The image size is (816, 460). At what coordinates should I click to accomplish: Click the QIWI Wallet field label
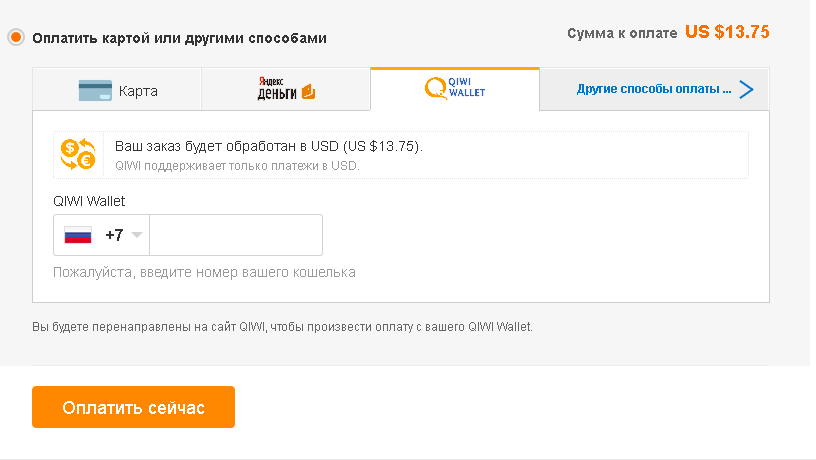(x=89, y=201)
